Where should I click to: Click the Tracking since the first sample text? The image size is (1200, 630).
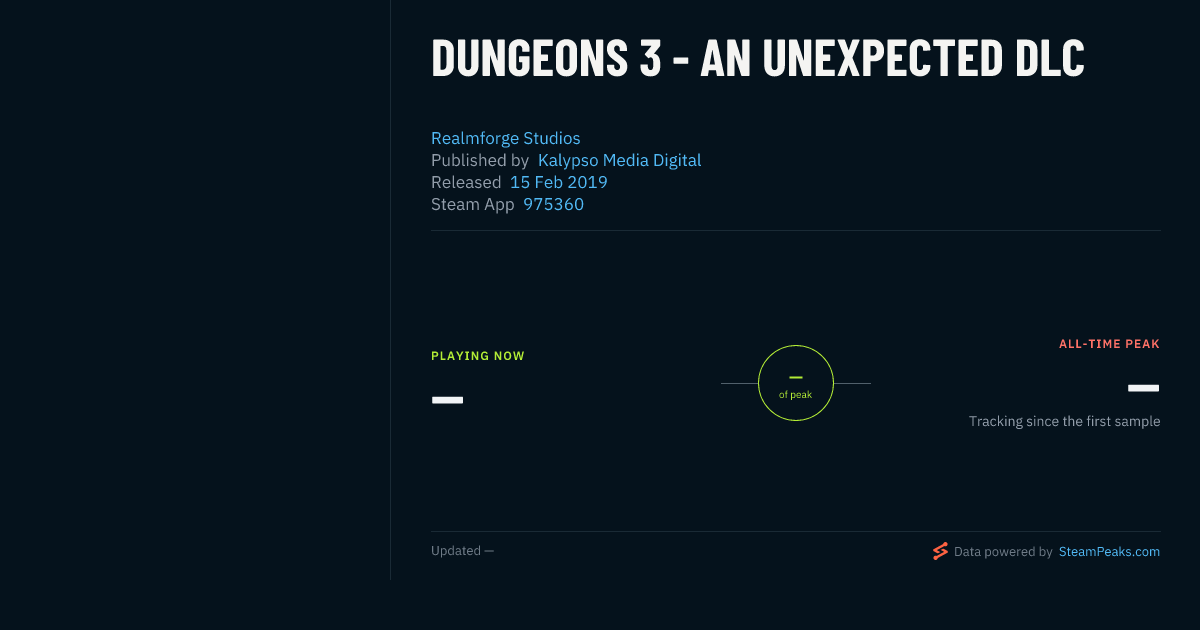1064,422
